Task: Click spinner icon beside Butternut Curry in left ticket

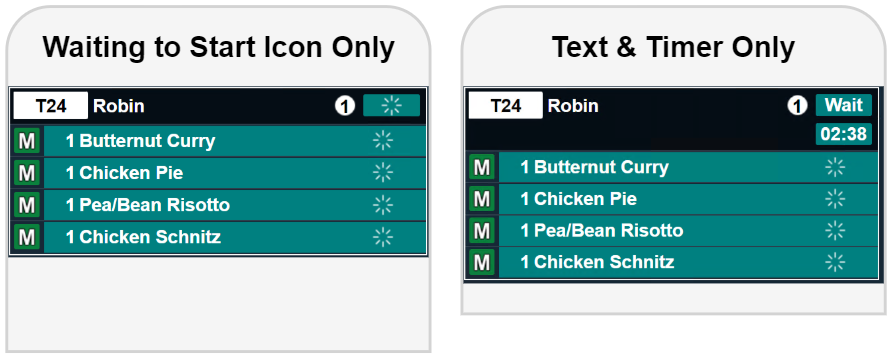Action: (383, 141)
